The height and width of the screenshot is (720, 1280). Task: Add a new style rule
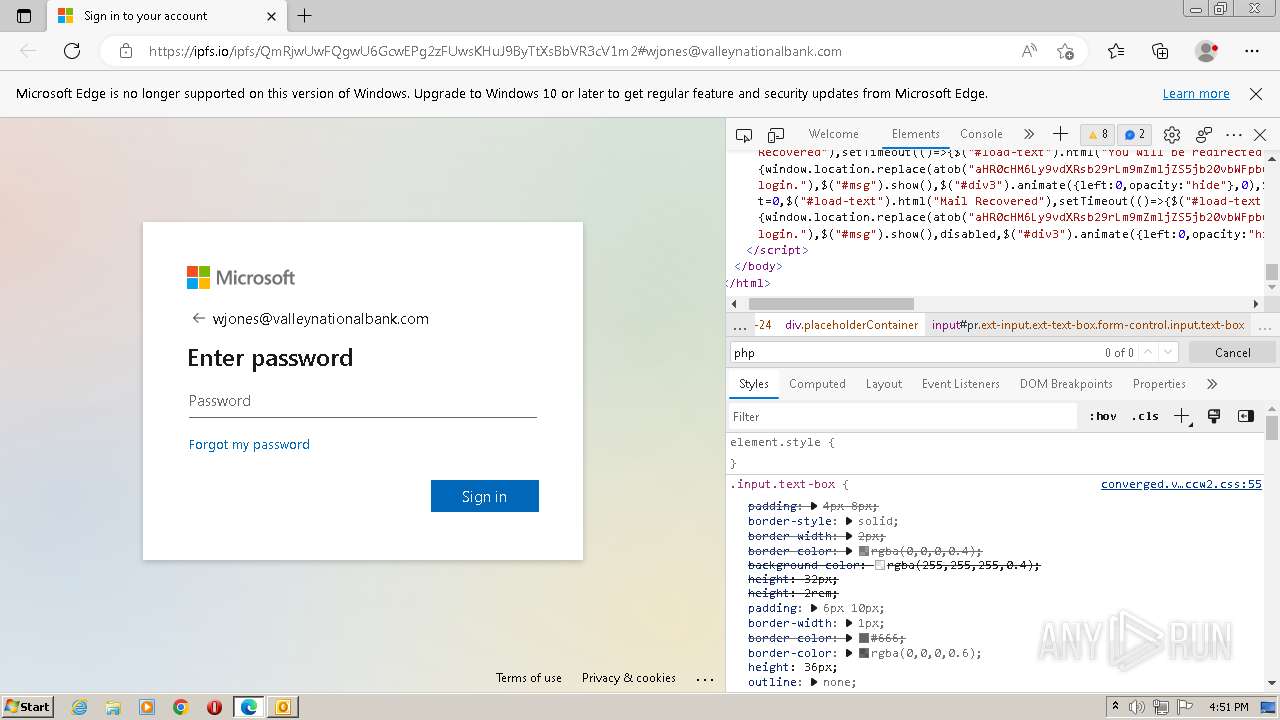[1182, 416]
